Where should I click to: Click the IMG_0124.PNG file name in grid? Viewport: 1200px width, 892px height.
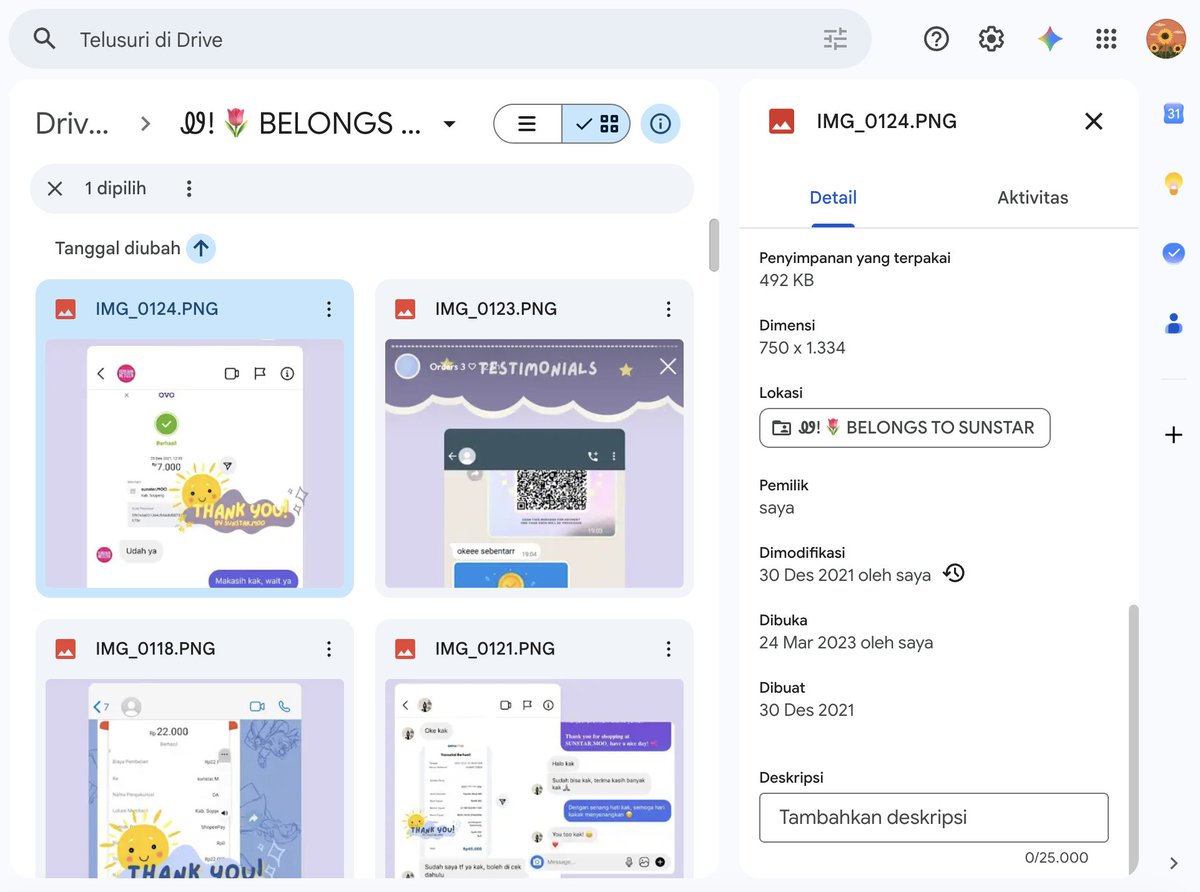pyautogui.click(x=157, y=309)
